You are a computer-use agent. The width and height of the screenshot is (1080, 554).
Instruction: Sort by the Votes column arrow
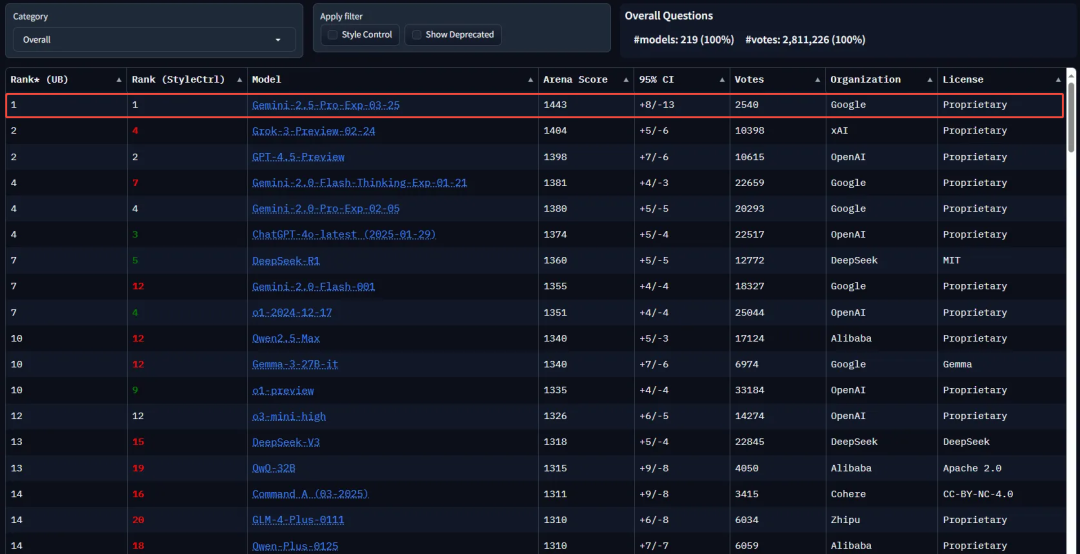818,80
